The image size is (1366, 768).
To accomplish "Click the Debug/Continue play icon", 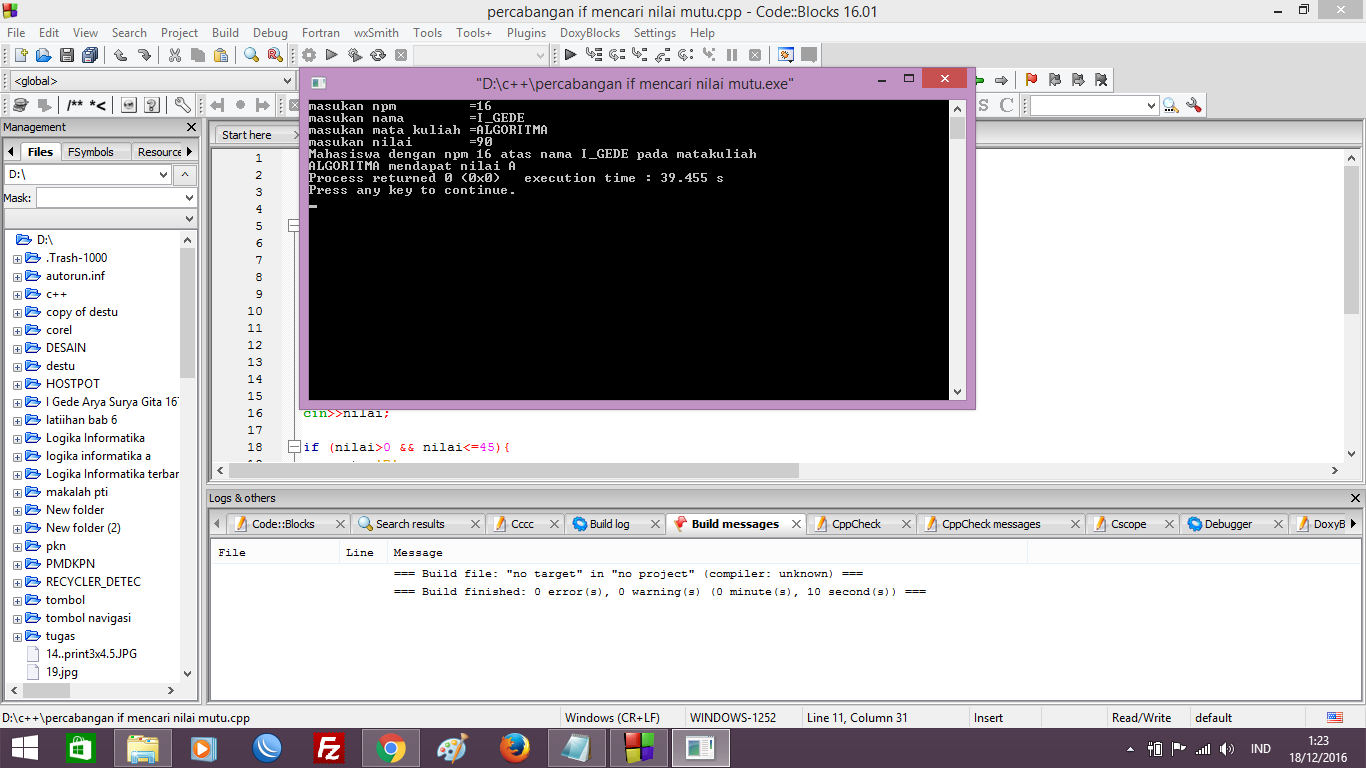I will coord(570,55).
